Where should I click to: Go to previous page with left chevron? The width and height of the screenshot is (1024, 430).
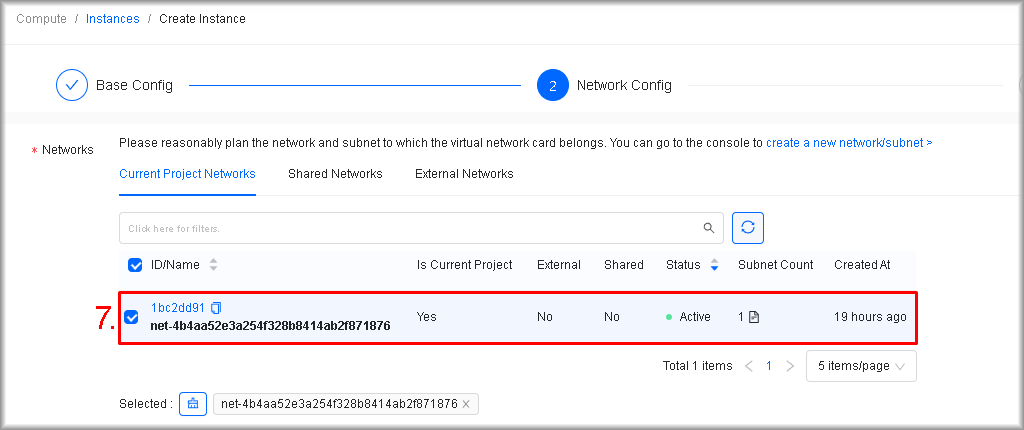[749, 366]
